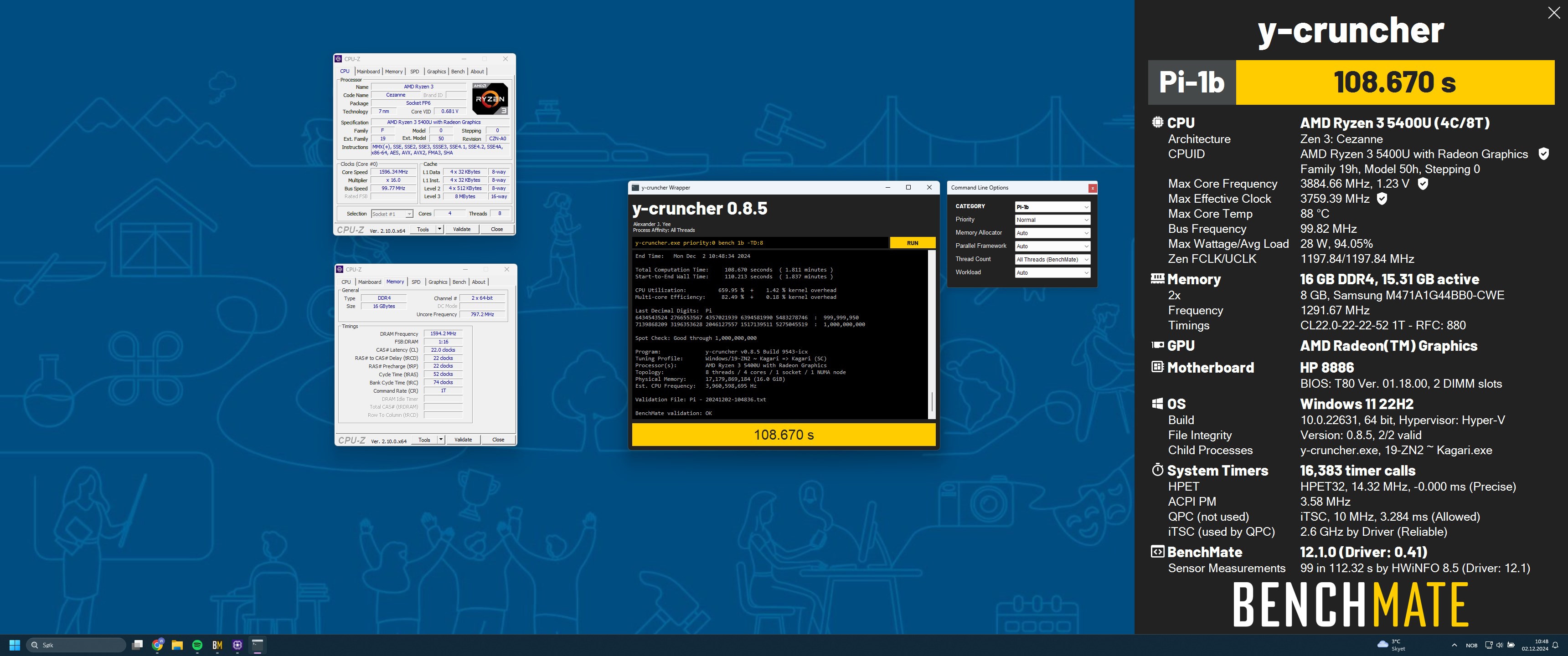Expand Socket #1 selection dropdown
Viewport: 1568px width, 656px height.
392,214
